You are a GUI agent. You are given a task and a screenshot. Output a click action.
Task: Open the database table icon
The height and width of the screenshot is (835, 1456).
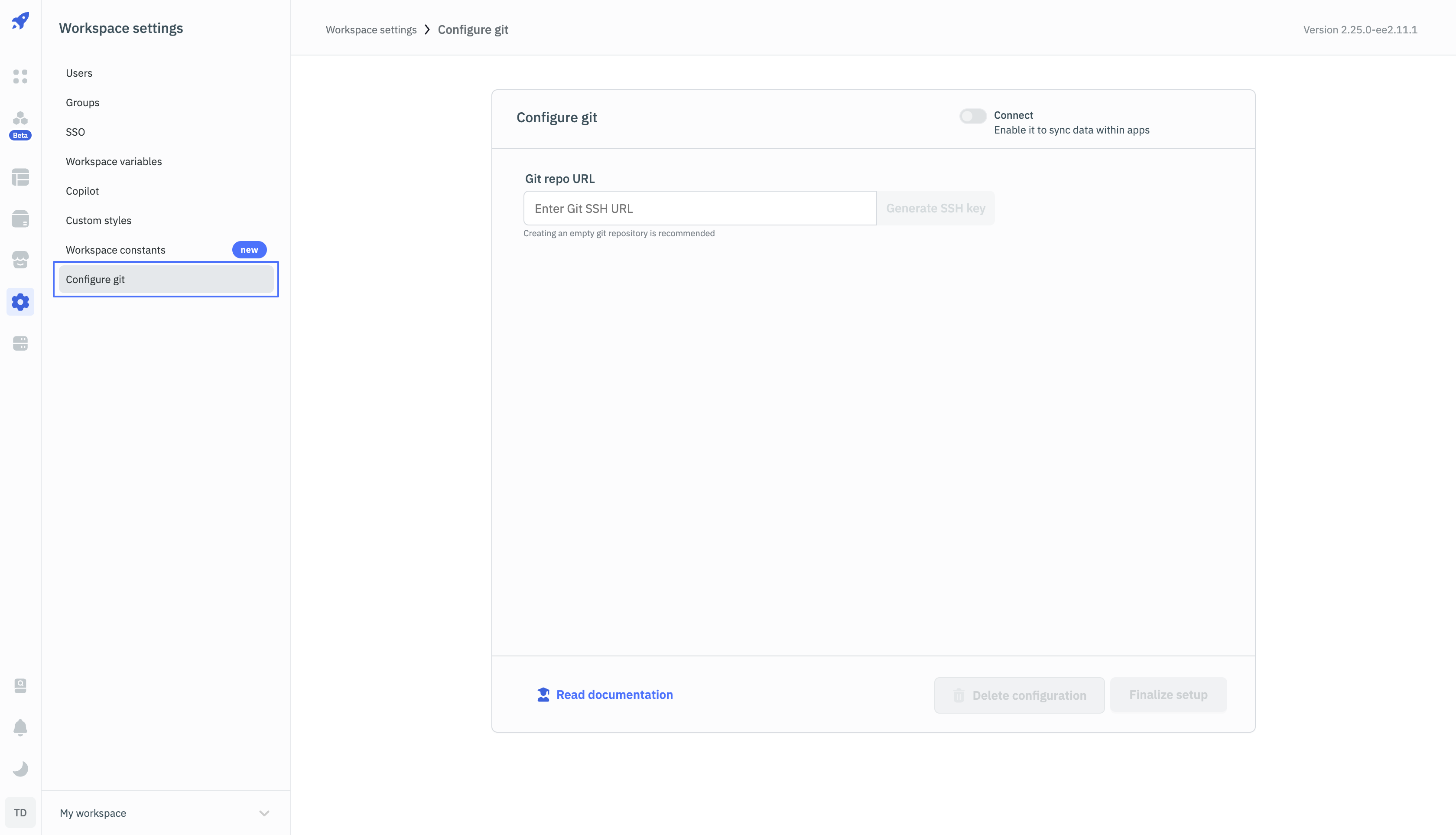(20, 177)
